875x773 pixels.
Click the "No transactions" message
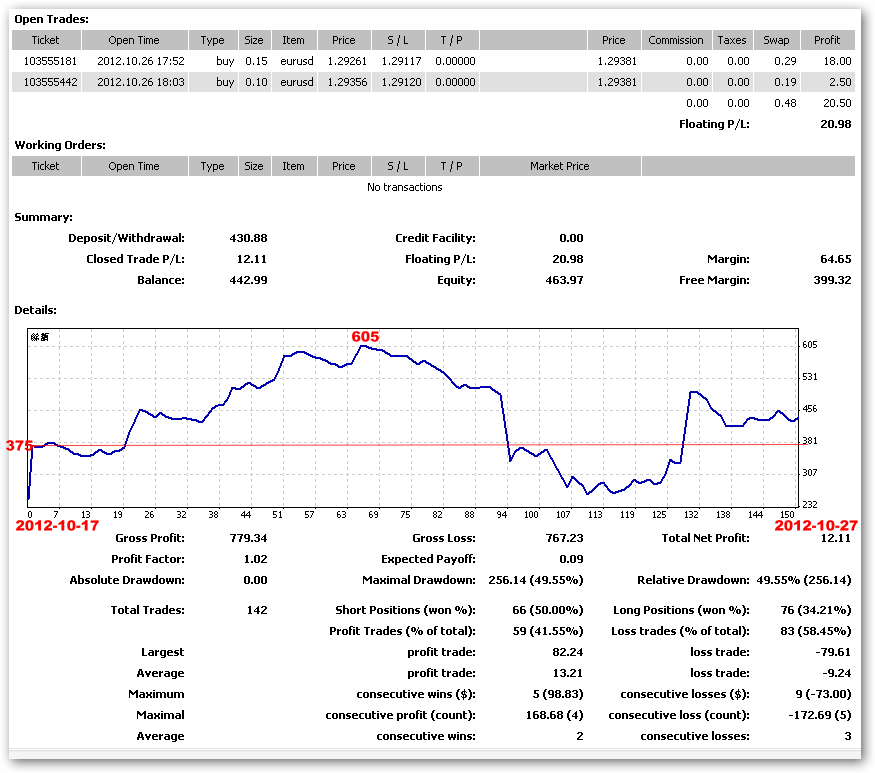tap(405, 187)
